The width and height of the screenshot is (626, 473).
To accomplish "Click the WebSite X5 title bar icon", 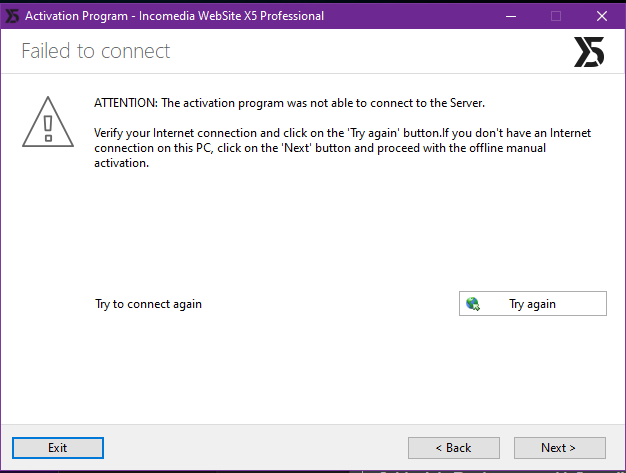I will [x=12, y=16].
